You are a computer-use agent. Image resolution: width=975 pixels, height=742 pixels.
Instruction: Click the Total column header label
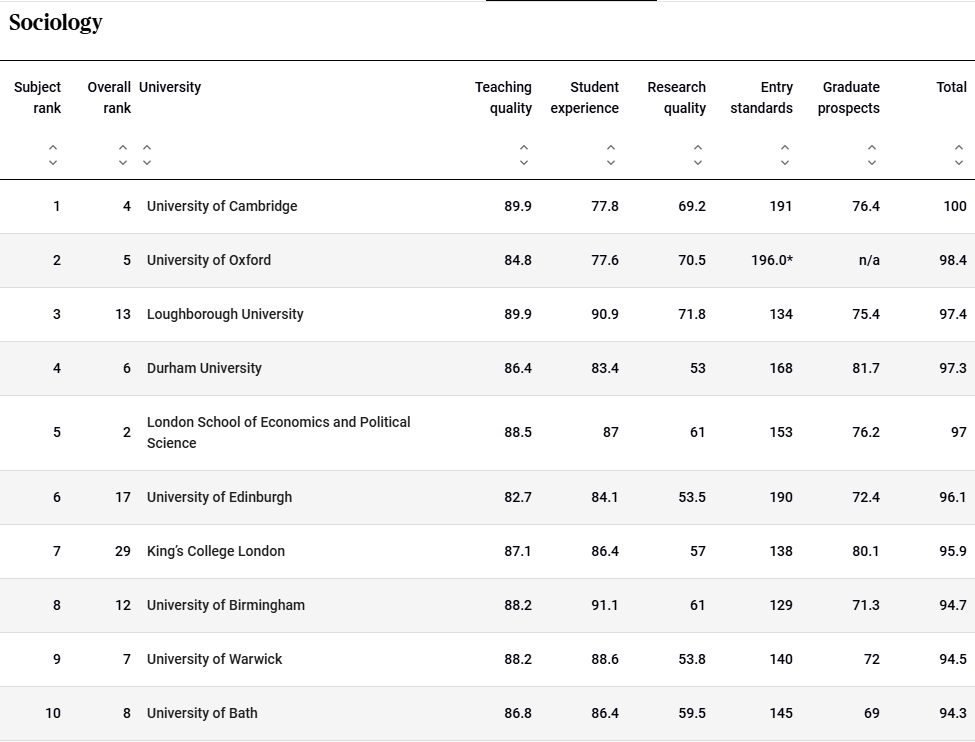[951, 87]
